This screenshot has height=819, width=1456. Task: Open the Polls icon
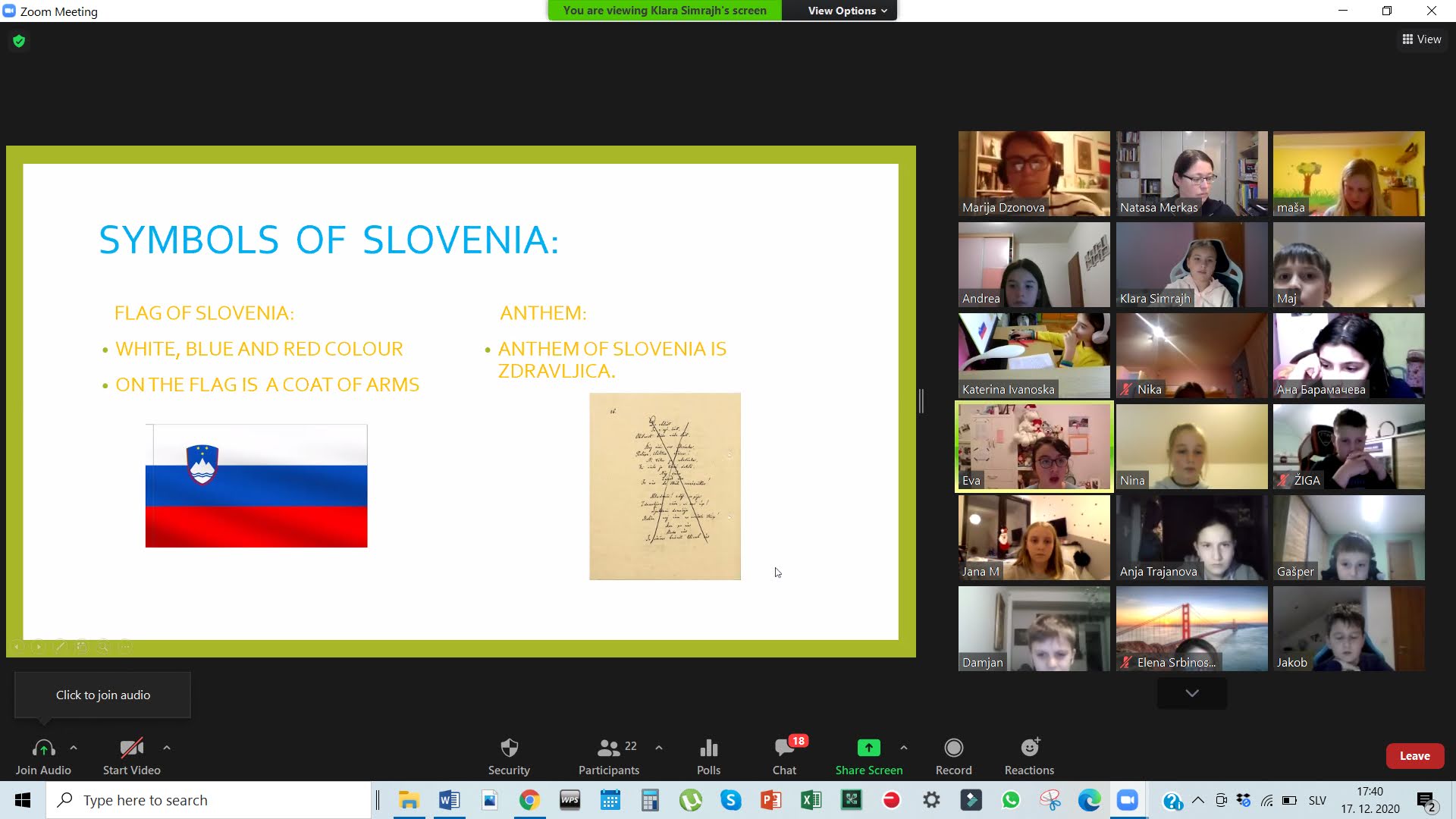click(708, 756)
